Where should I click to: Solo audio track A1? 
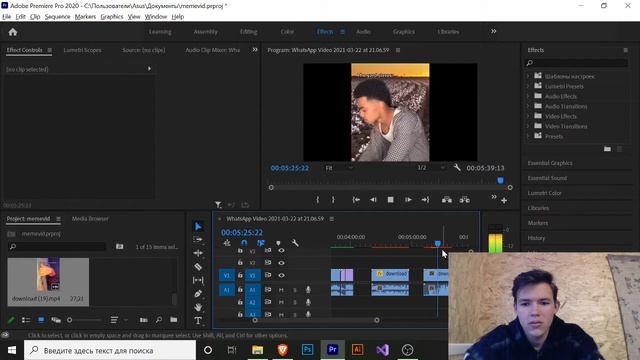pos(295,290)
